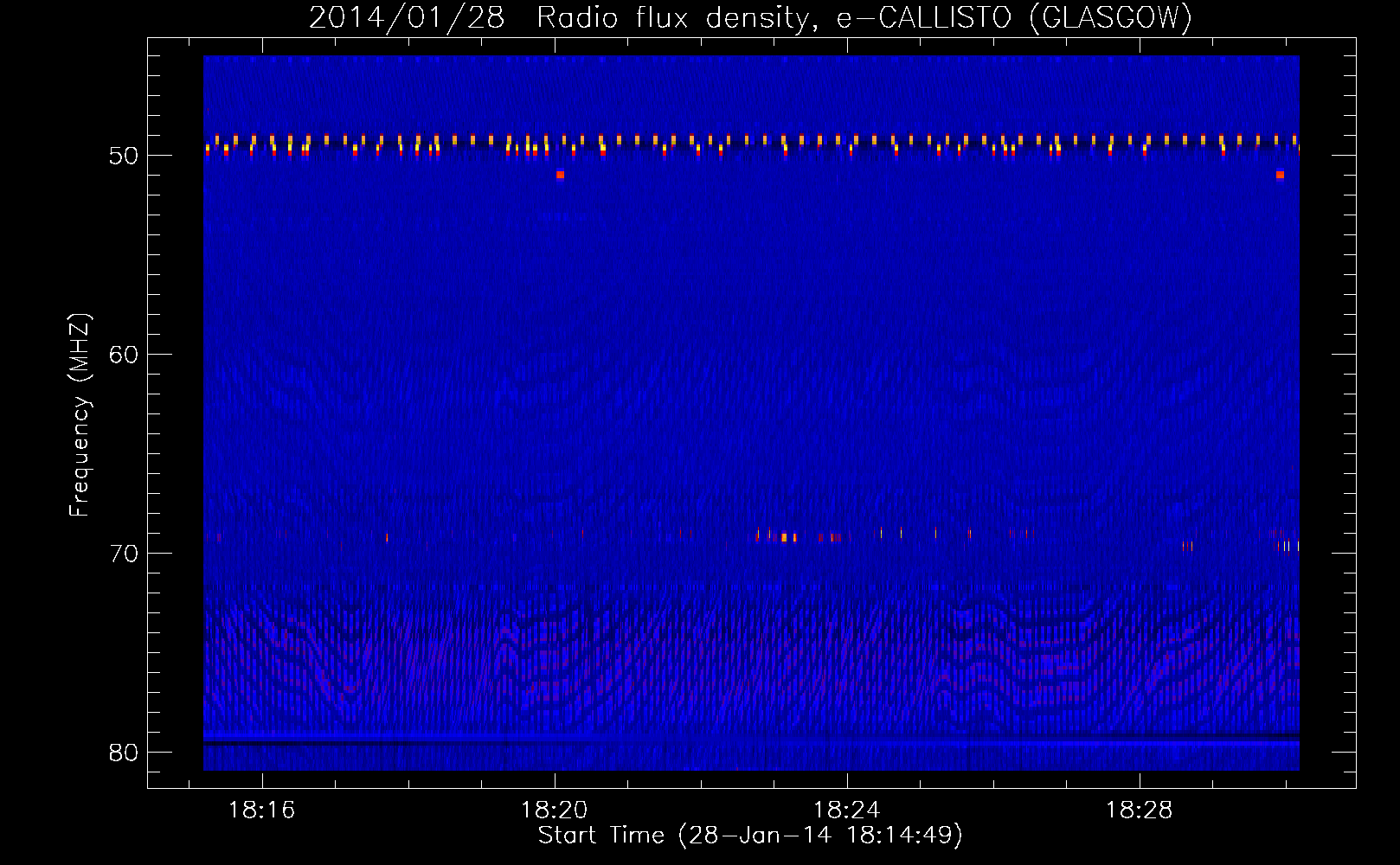1400x865 pixels.
Task: Click the 18:16 time tick label
Action: pyautogui.click(x=261, y=810)
